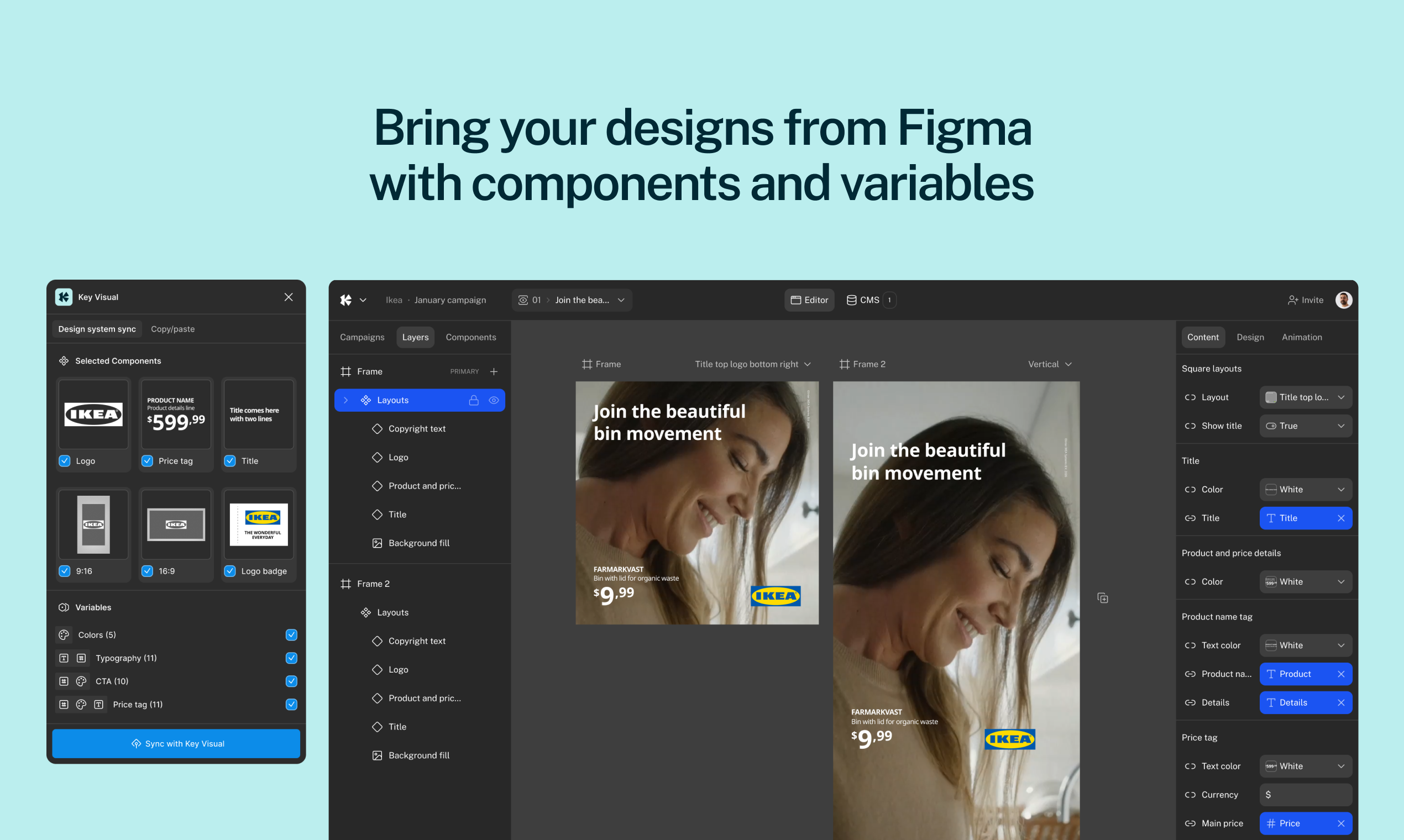Expand the Layouts layer group chevron
This screenshot has width=1404, height=840.
tap(346, 400)
